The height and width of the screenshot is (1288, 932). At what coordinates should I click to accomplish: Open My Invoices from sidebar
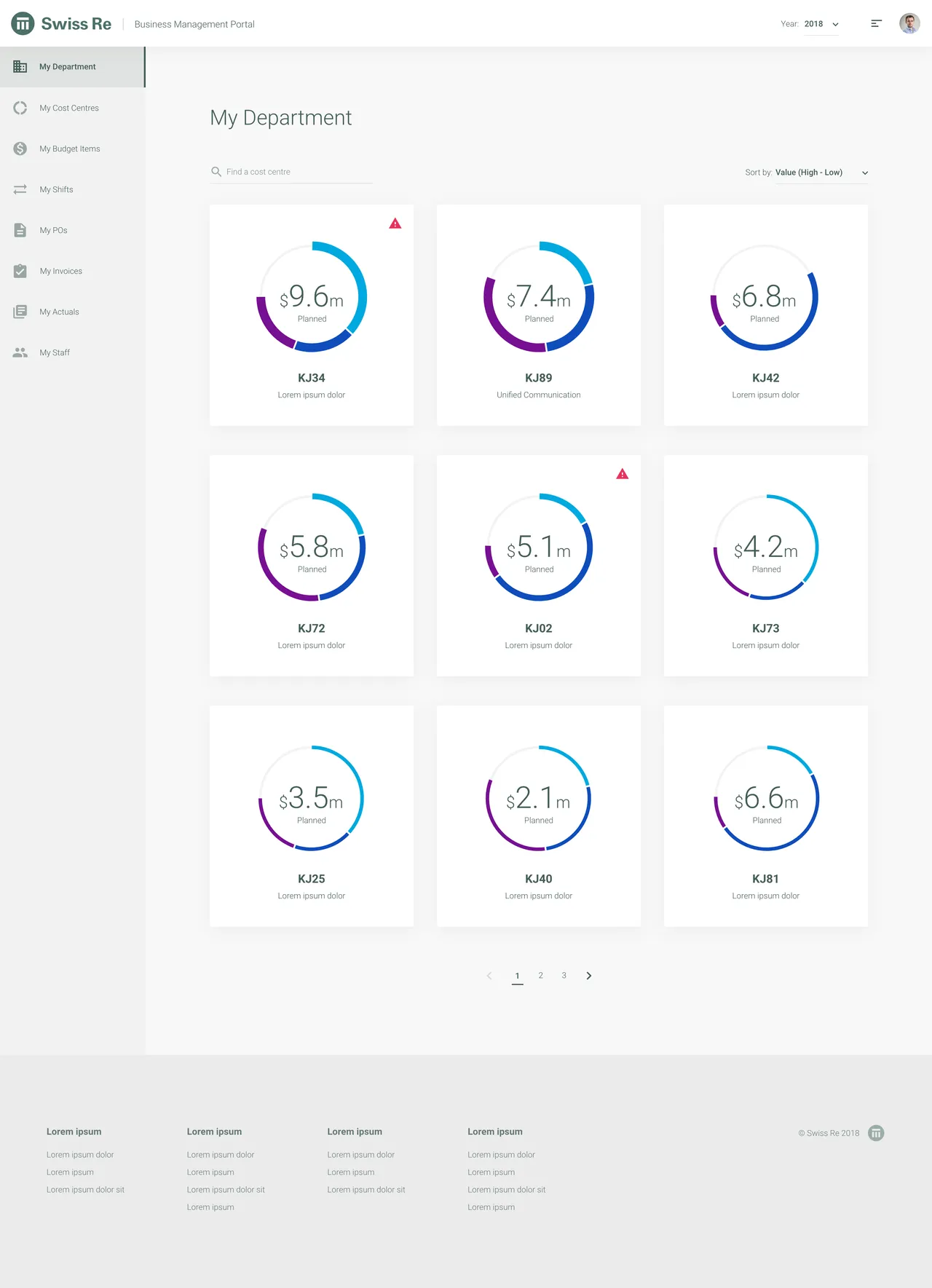click(61, 271)
